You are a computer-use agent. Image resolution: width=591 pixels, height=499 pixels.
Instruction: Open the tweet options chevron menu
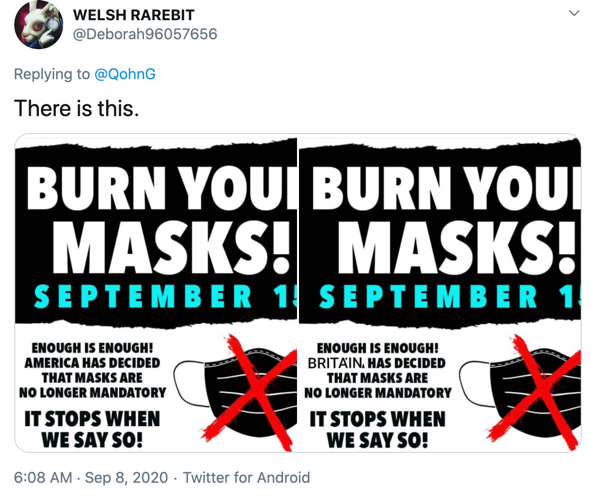[x=574, y=14]
